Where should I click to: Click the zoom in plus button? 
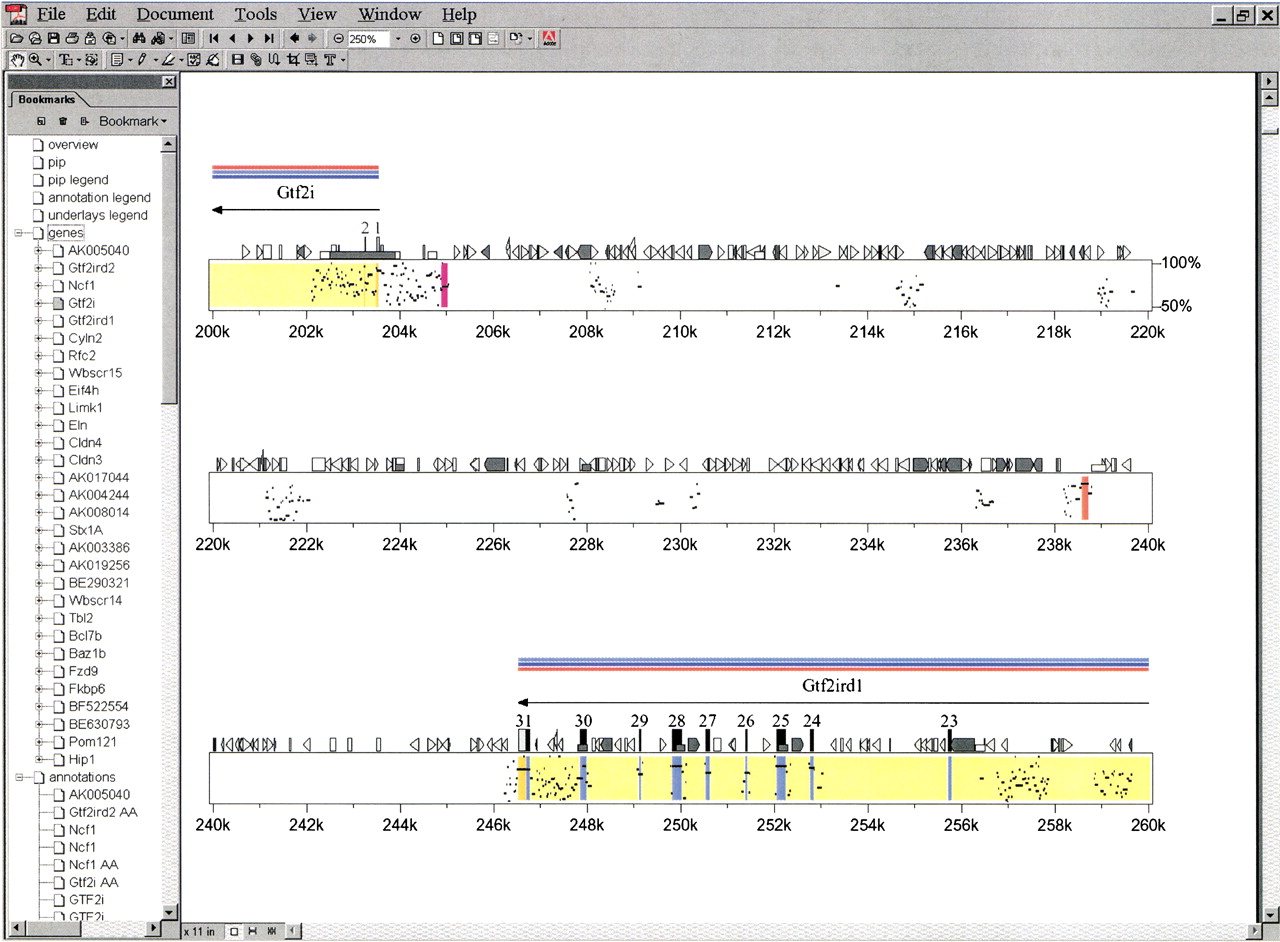(x=415, y=38)
